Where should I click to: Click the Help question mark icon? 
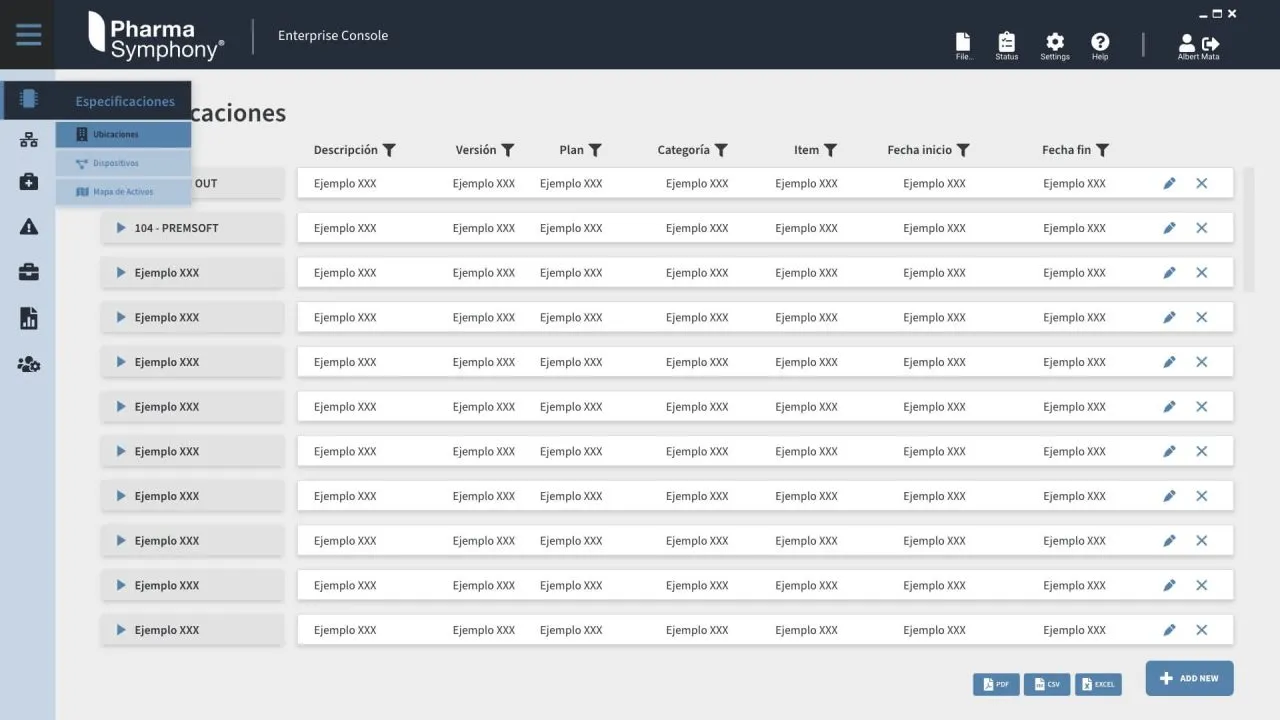pos(1100,44)
